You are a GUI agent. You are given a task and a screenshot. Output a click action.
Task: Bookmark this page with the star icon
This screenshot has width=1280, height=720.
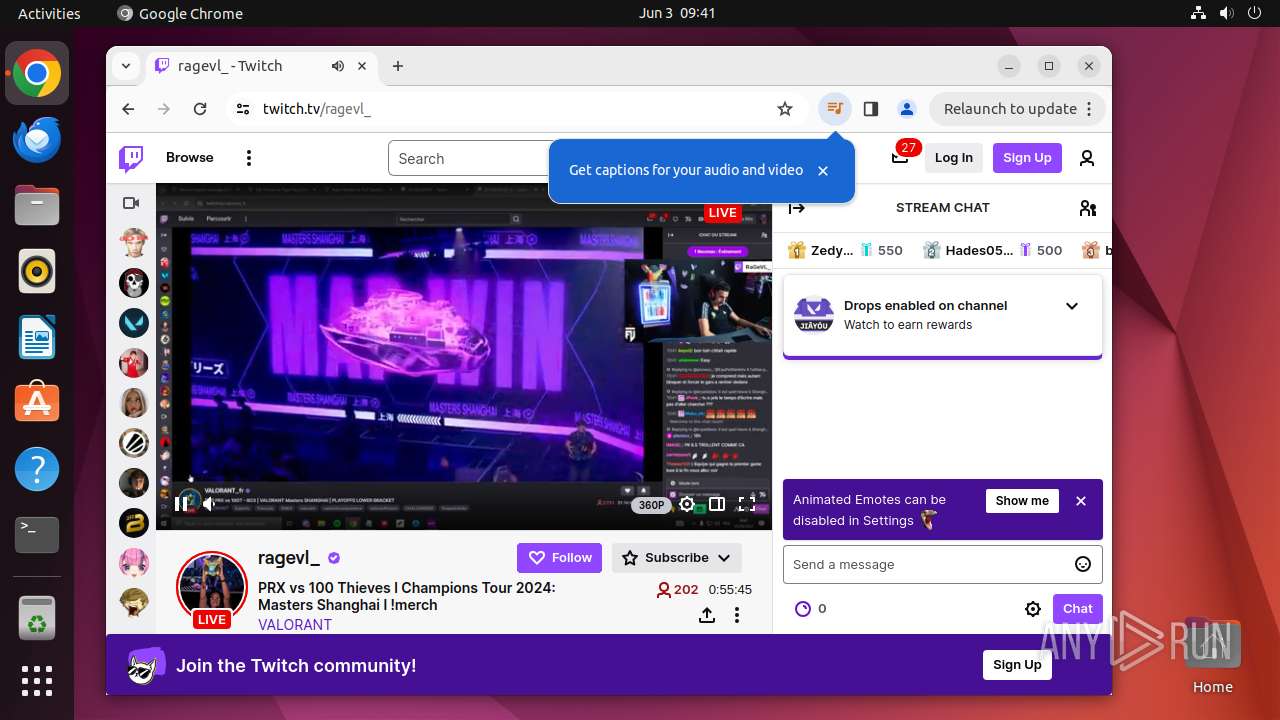(x=785, y=108)
